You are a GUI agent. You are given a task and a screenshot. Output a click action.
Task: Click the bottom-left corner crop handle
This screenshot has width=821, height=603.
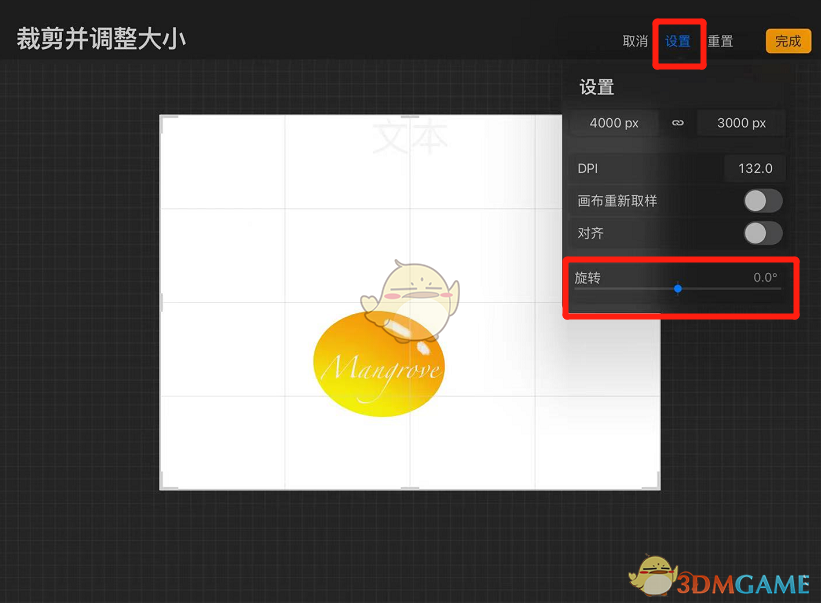(163, 487)
